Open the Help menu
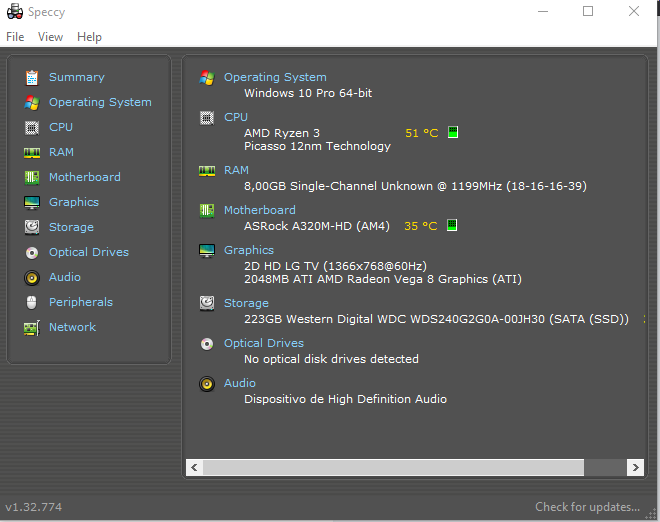660x522 pixels. coord(89,37)
